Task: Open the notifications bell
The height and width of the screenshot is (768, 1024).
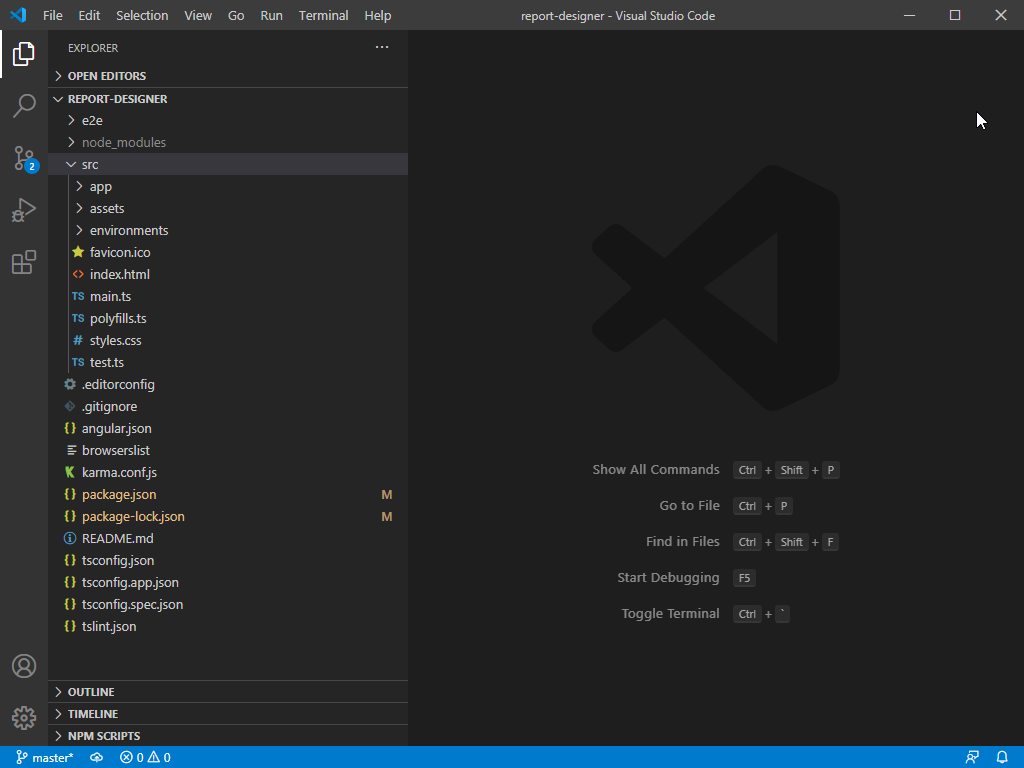Action: pyautogui.click(x=1002, y=758)
